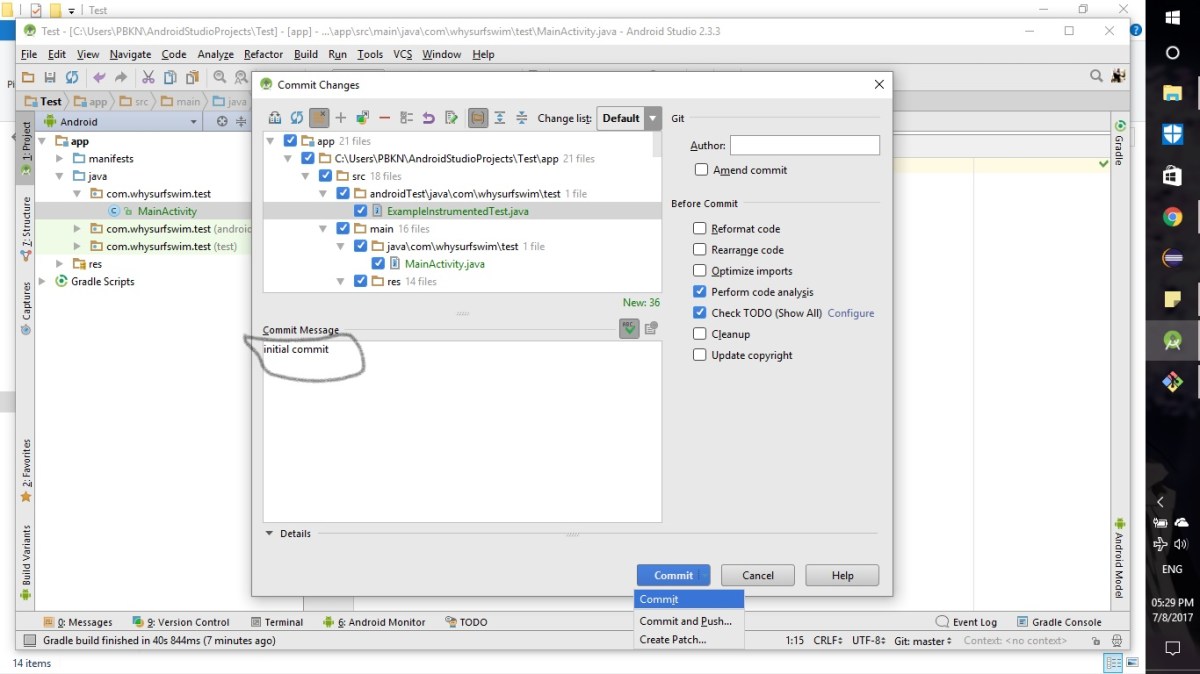
Task: Click Expand All icon in commit toolbar
Action: pos(500,118)
